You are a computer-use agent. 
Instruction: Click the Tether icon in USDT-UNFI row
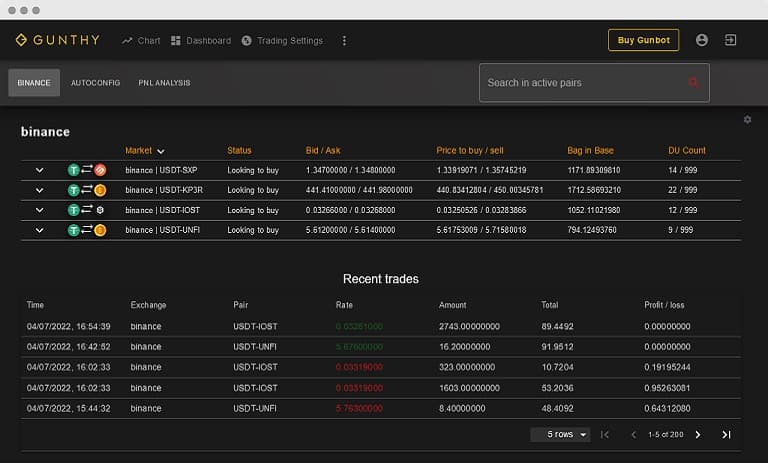pos(73,230)
